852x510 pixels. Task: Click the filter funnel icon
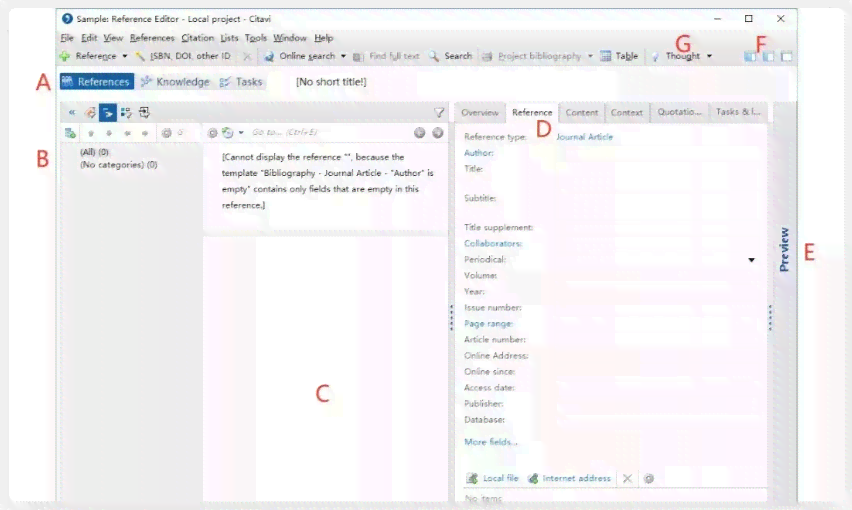pyautogui.click(x=439, y=112)
